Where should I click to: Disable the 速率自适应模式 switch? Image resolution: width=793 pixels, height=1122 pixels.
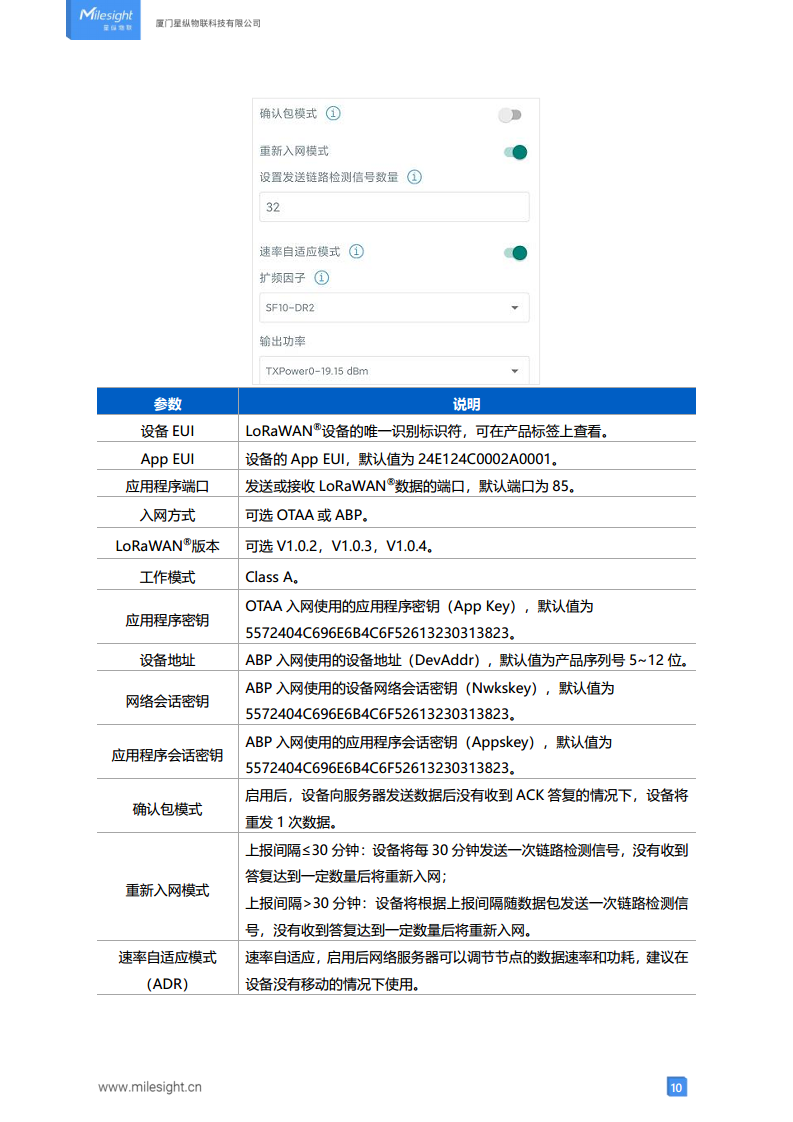515,253
